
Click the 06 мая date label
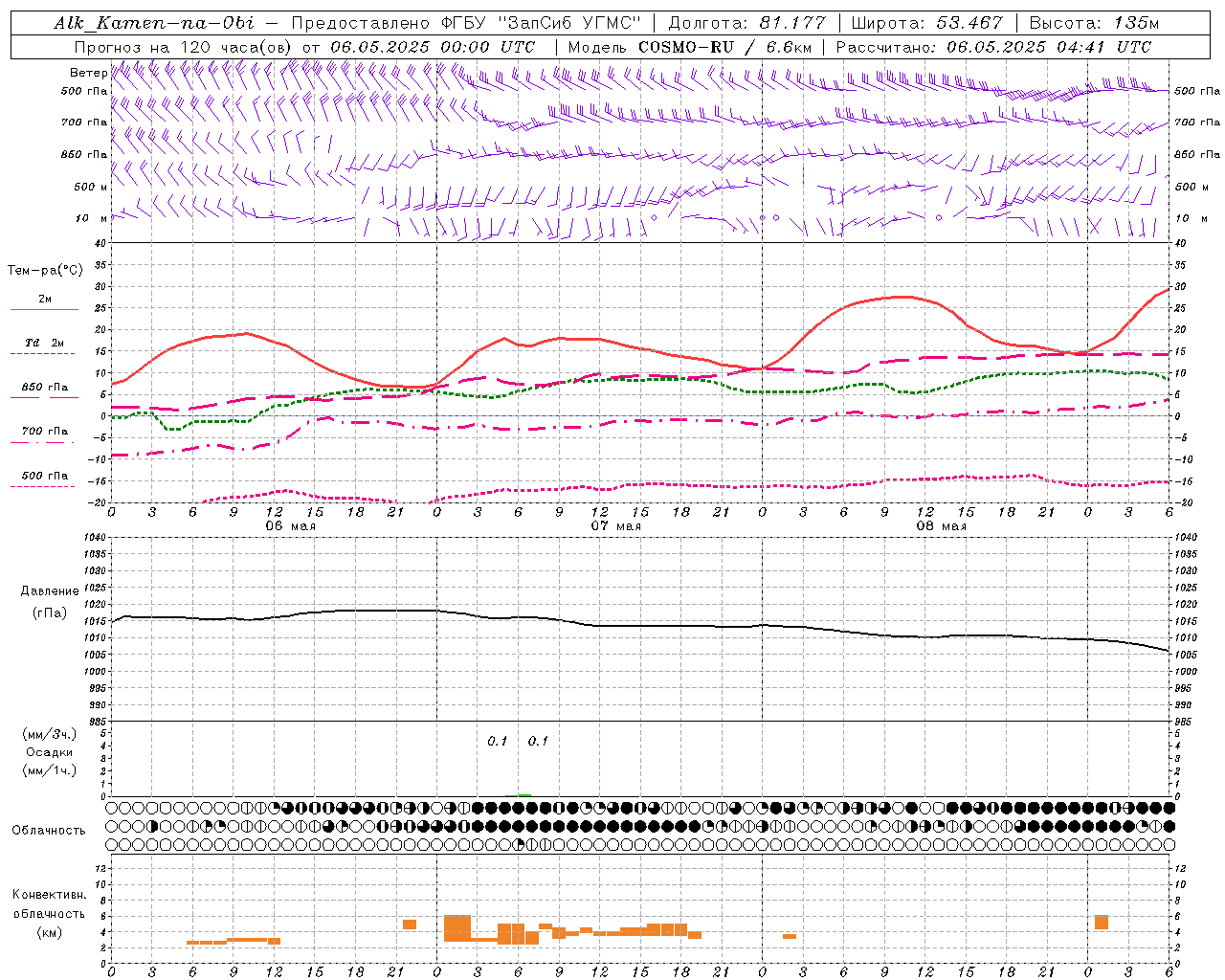(290, 526)
